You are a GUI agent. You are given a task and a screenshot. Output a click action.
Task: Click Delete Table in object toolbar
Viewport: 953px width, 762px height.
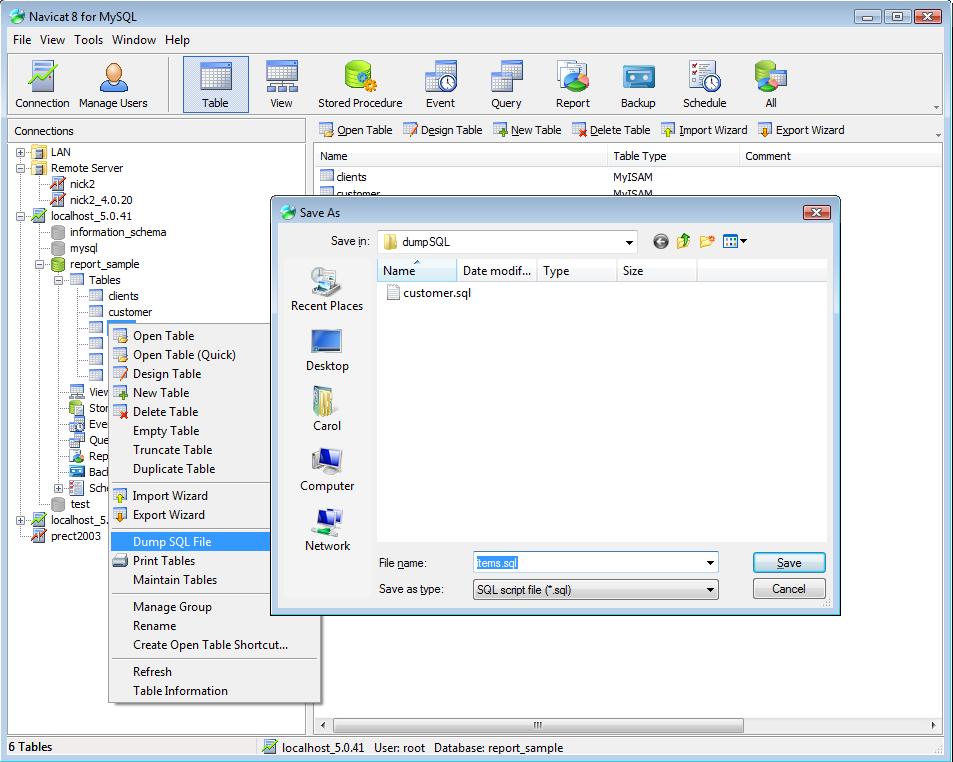611,130
